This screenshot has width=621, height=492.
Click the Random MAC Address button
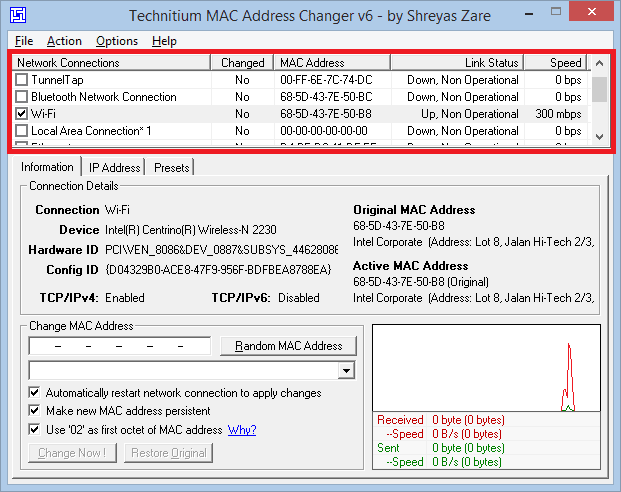(x=288, y=346)
